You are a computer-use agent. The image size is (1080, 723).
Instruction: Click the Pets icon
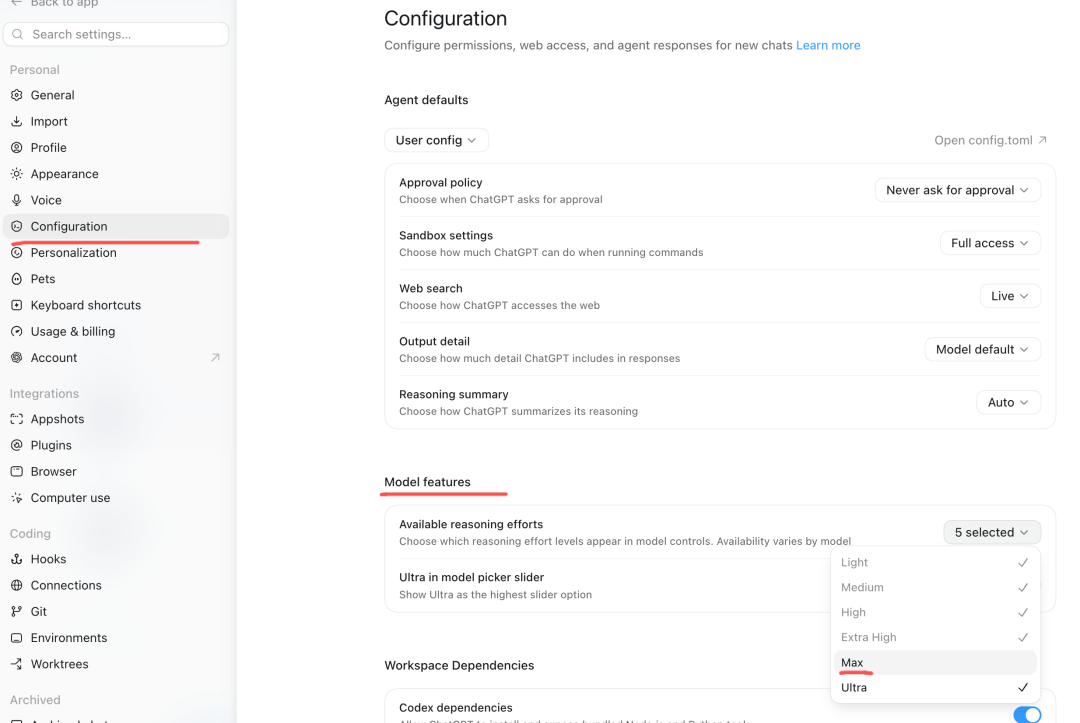(17, 279)
